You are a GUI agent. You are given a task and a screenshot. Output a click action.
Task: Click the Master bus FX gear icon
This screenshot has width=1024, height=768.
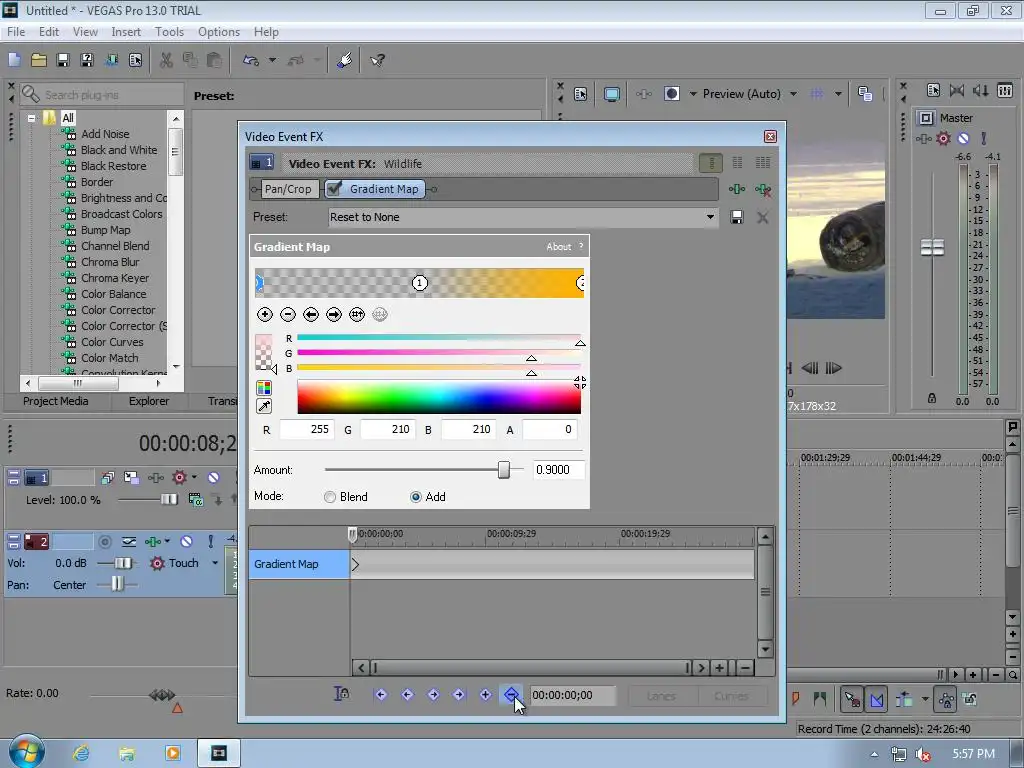[943, 138]
